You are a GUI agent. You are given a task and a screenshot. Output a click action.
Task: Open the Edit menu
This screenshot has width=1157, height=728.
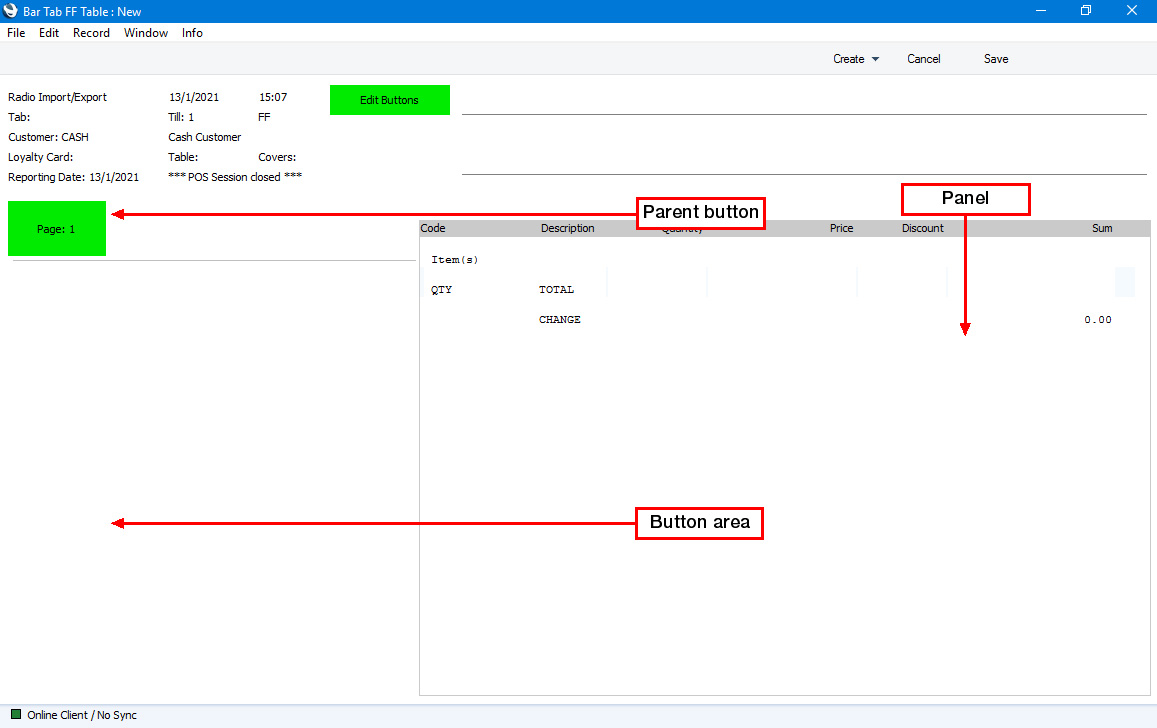(x=49, y=33)
